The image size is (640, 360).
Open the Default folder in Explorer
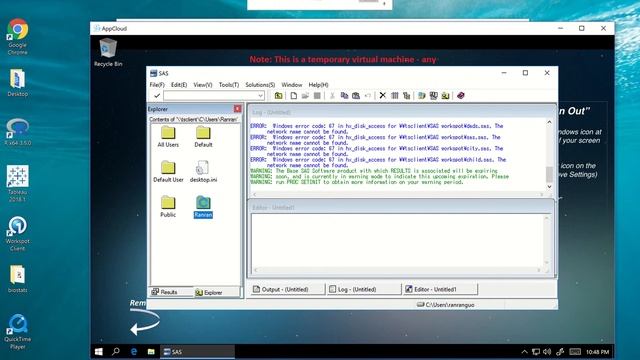pyautogui.click(x=203, y=137)
